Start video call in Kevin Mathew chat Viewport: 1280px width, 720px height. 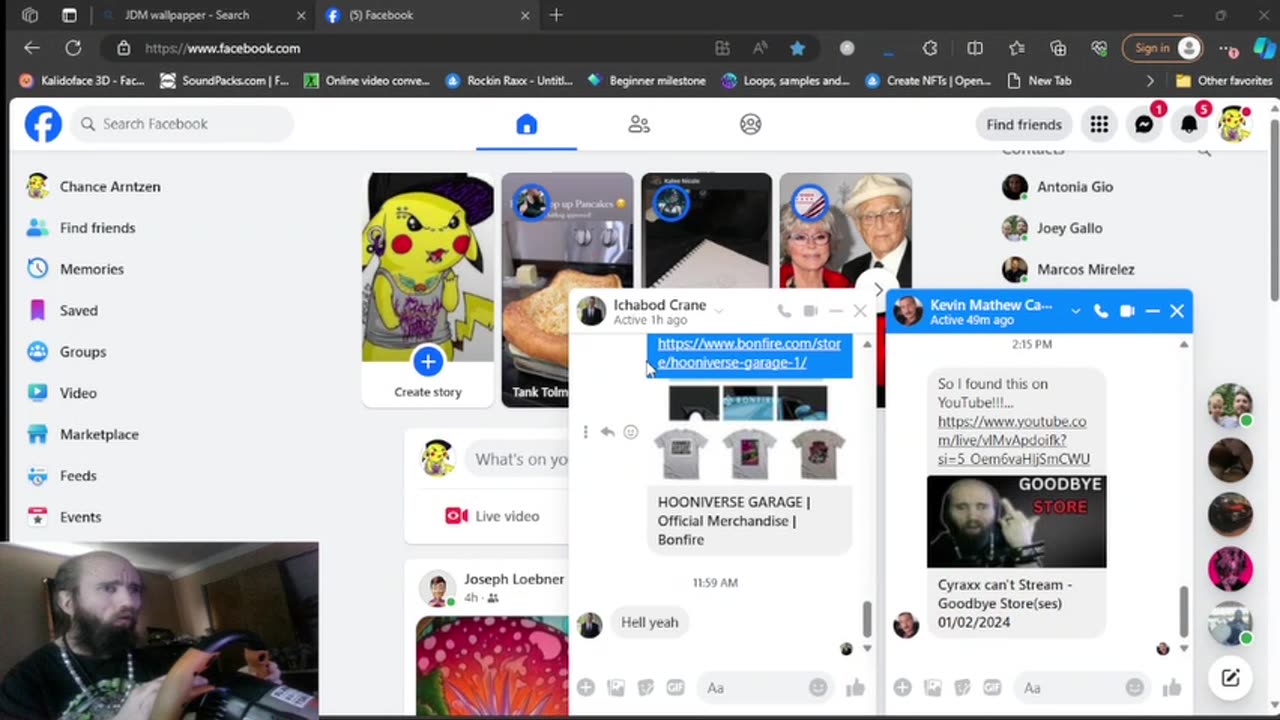(1127, 311)
